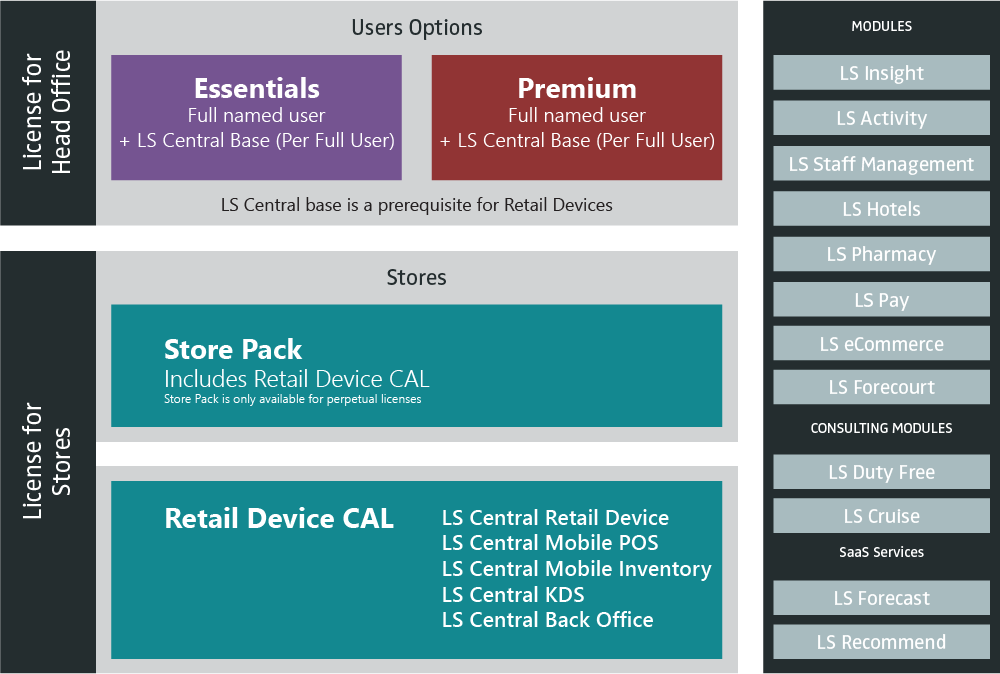Click the MODULES heading

pyautogui.click(x=881, y=26)
